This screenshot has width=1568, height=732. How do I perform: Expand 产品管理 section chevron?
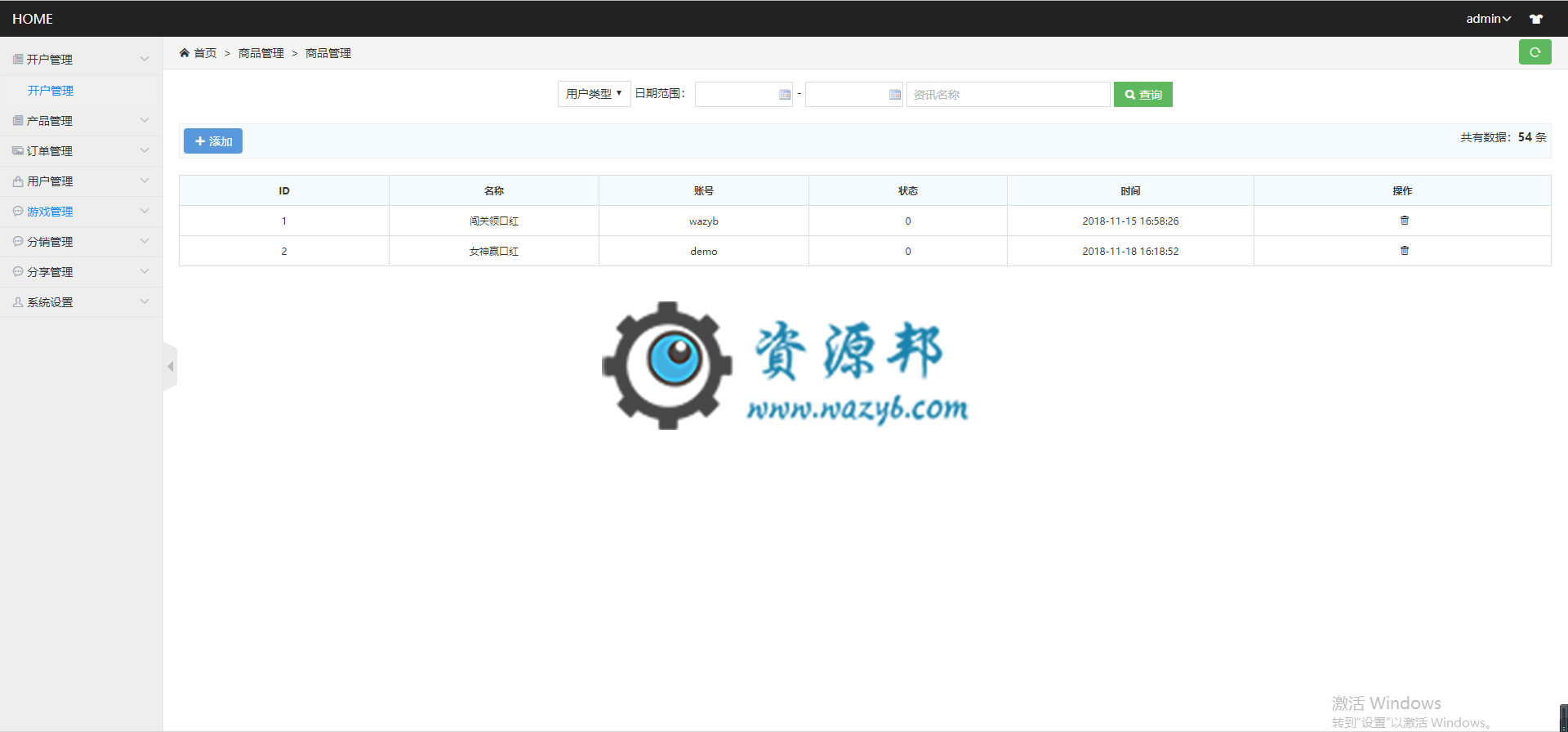pyautogui.click(x=145, y=120)
